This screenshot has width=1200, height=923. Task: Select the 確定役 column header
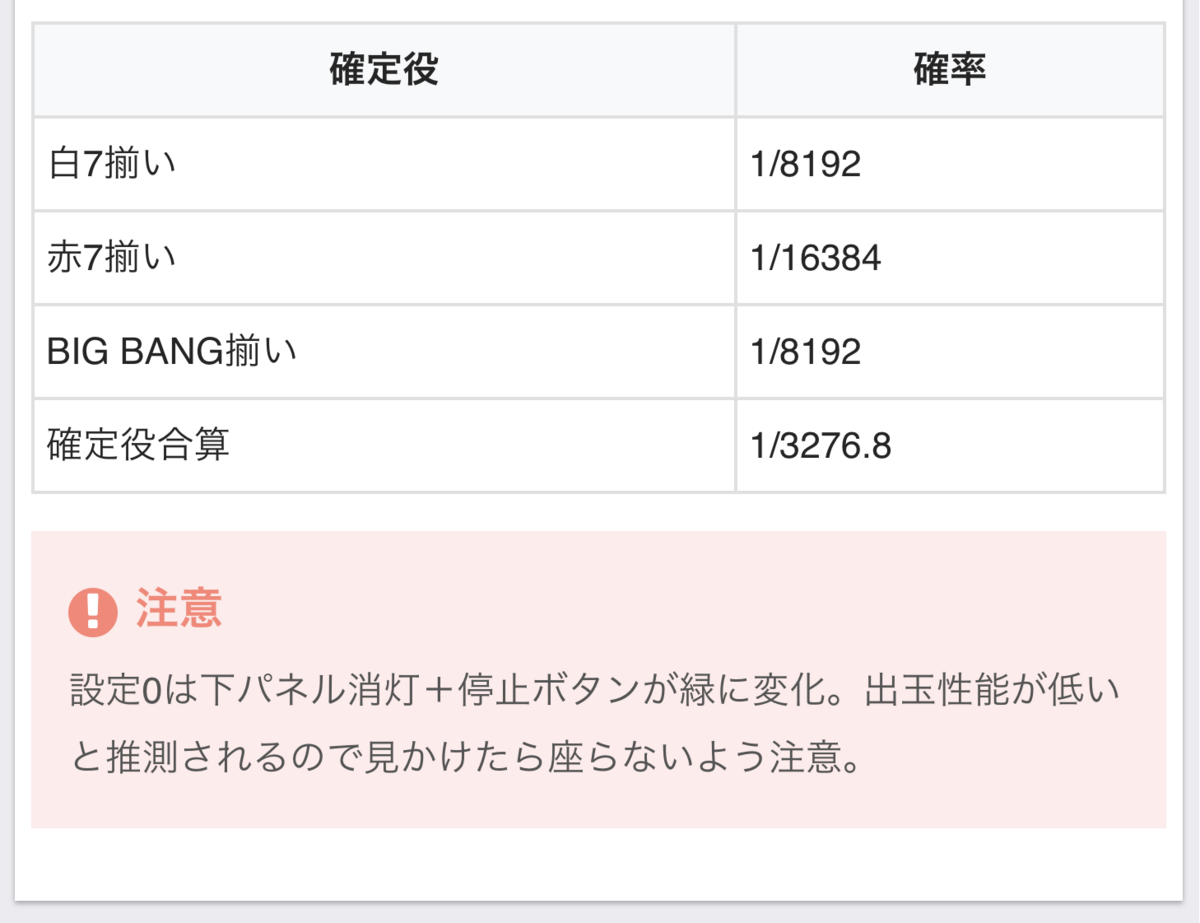(x=384, y=70)
